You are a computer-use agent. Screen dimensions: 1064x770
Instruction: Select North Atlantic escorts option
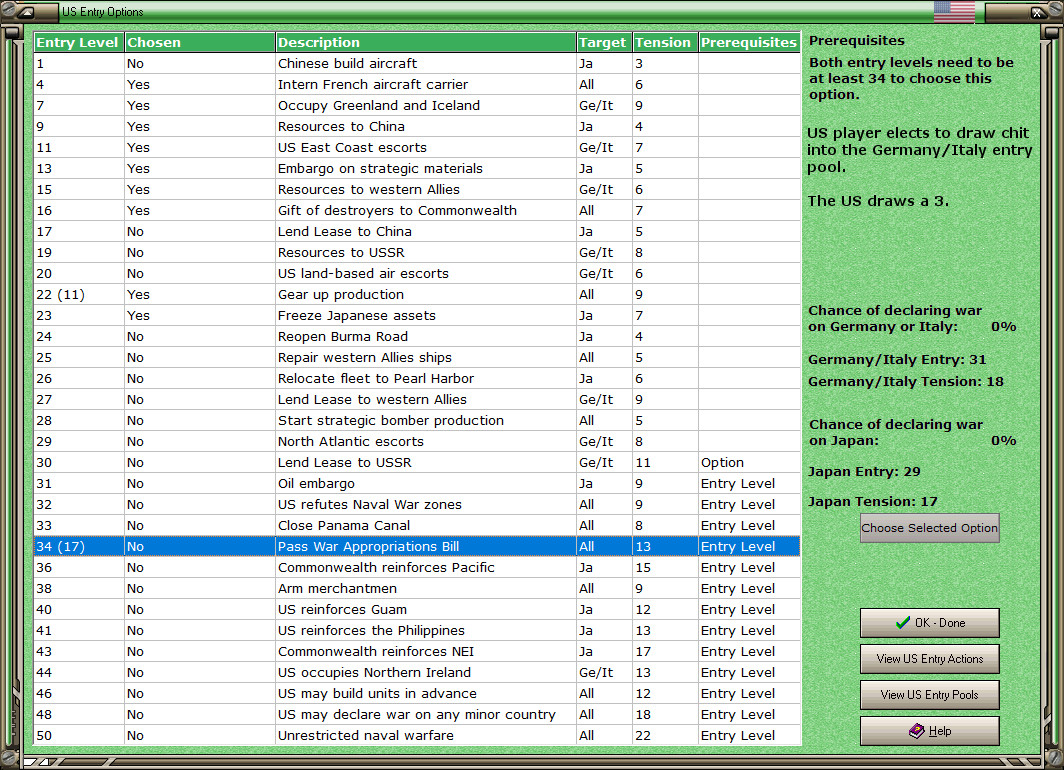pyautogui.click(x=417, y=442)
